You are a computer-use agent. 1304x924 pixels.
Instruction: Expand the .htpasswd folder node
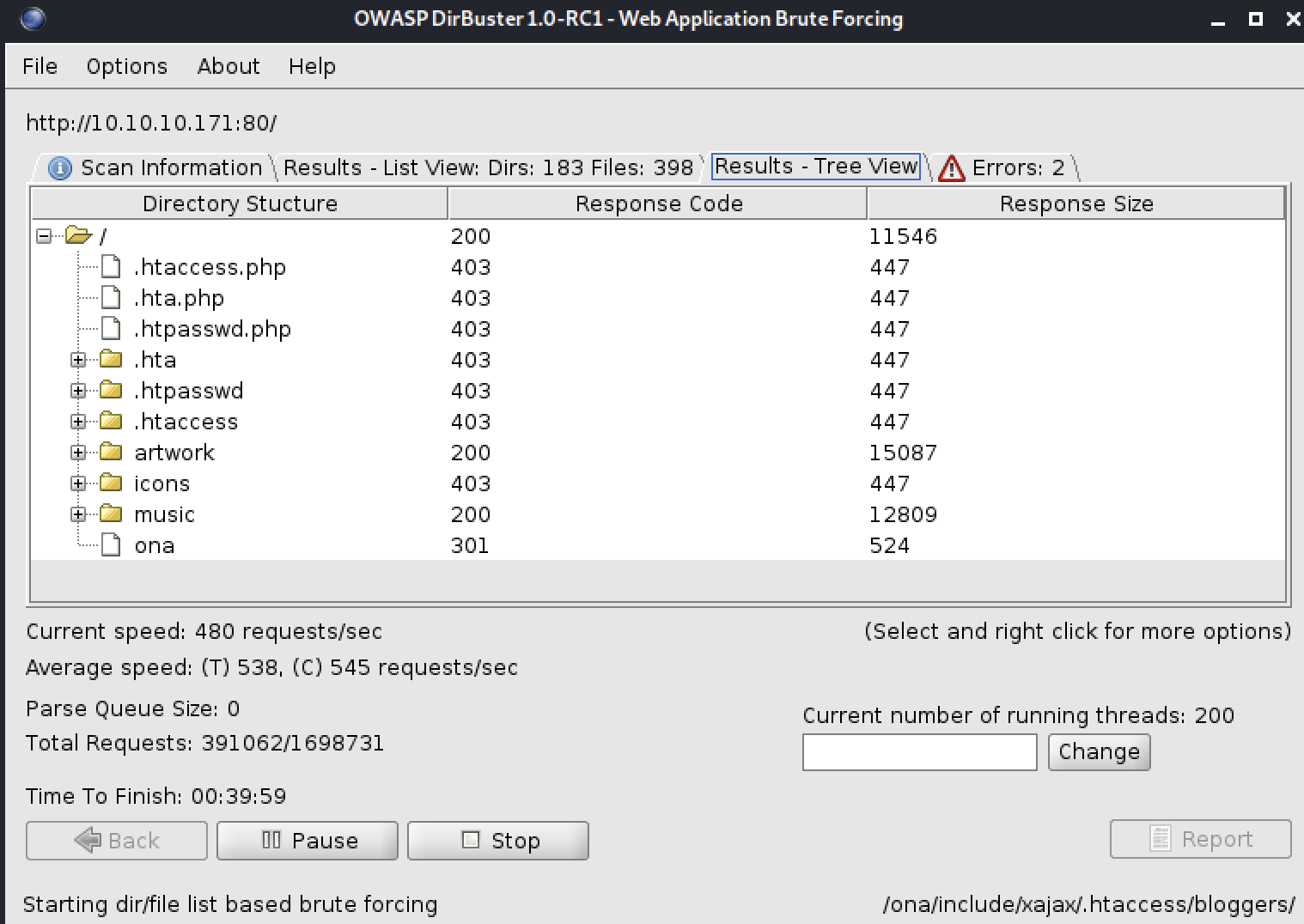point(78,391)
